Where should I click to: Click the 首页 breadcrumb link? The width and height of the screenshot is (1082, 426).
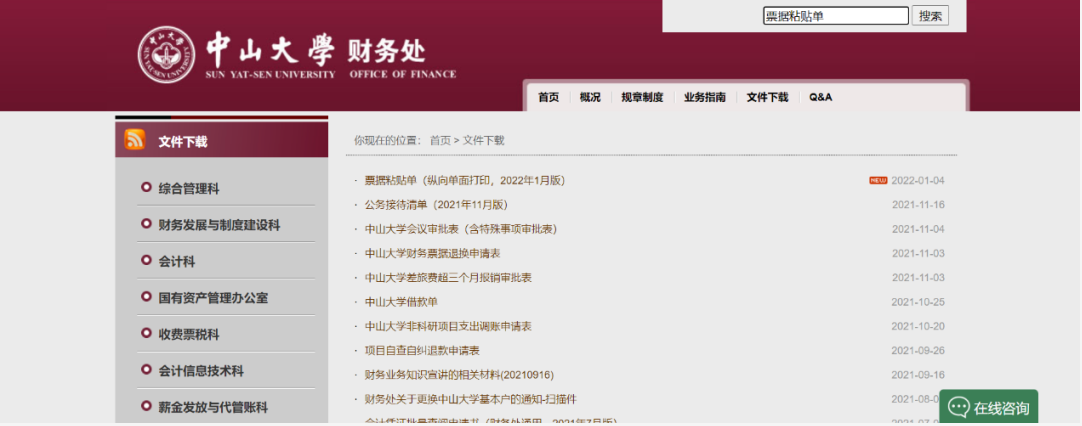point(440,140)
